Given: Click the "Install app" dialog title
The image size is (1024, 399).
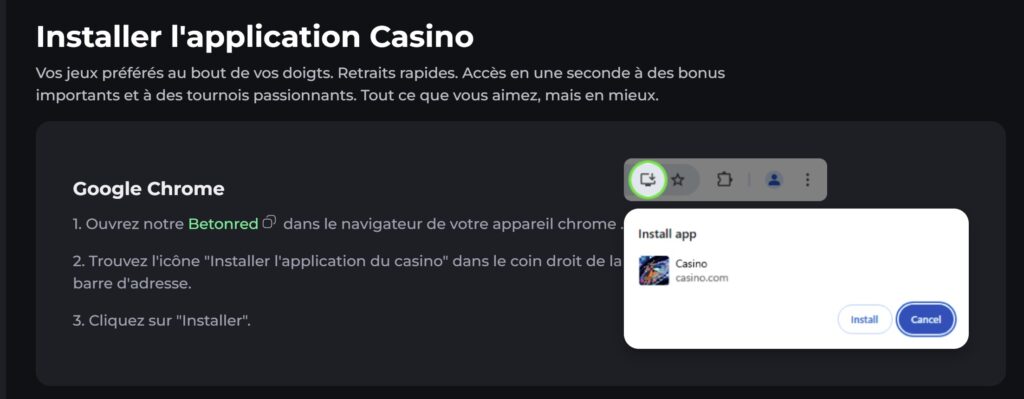Looking at the screenshot, I should click(x=667, y=234).
